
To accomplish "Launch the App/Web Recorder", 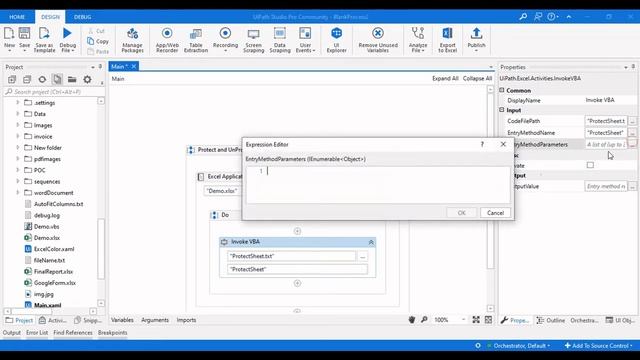I will (x=167, y=40).
